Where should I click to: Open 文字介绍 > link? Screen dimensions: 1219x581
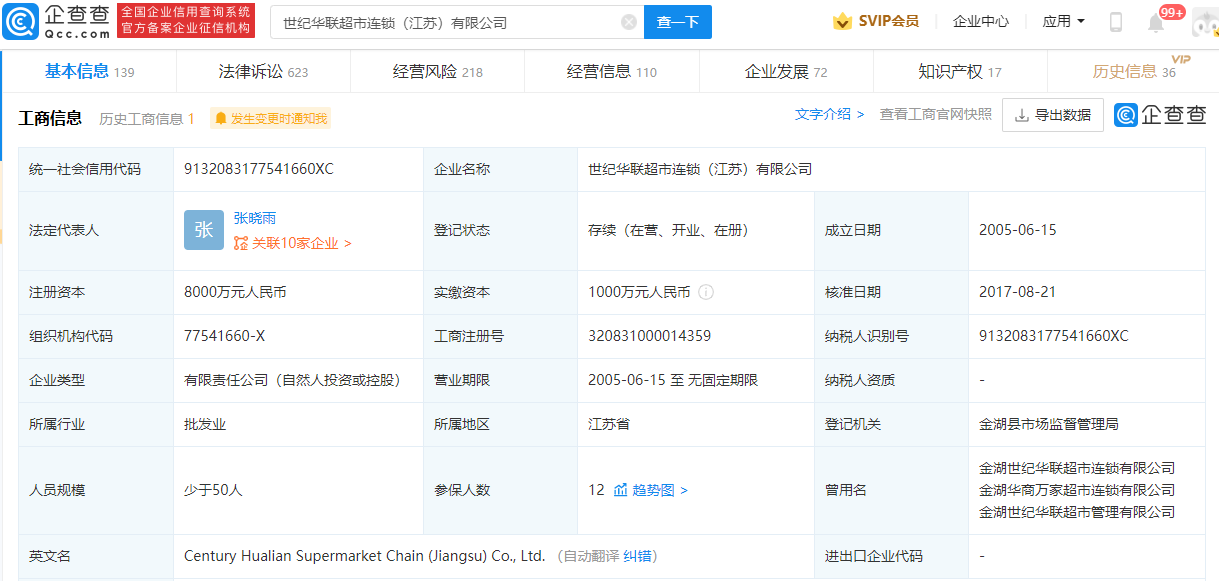click(830, 114)
